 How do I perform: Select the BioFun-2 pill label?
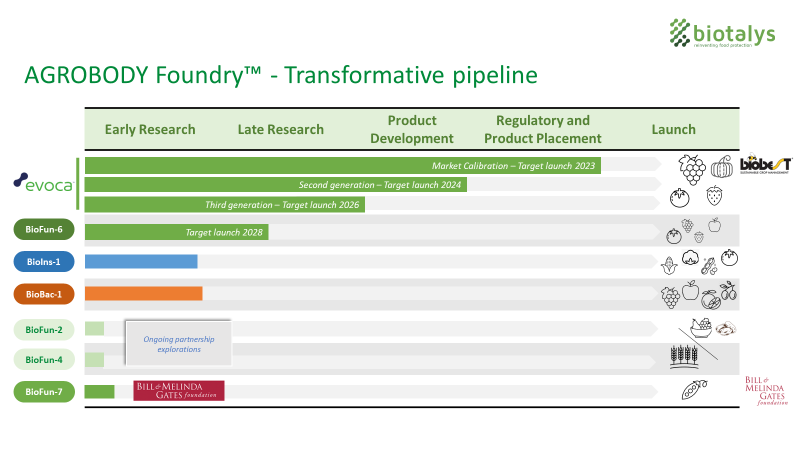44,330
